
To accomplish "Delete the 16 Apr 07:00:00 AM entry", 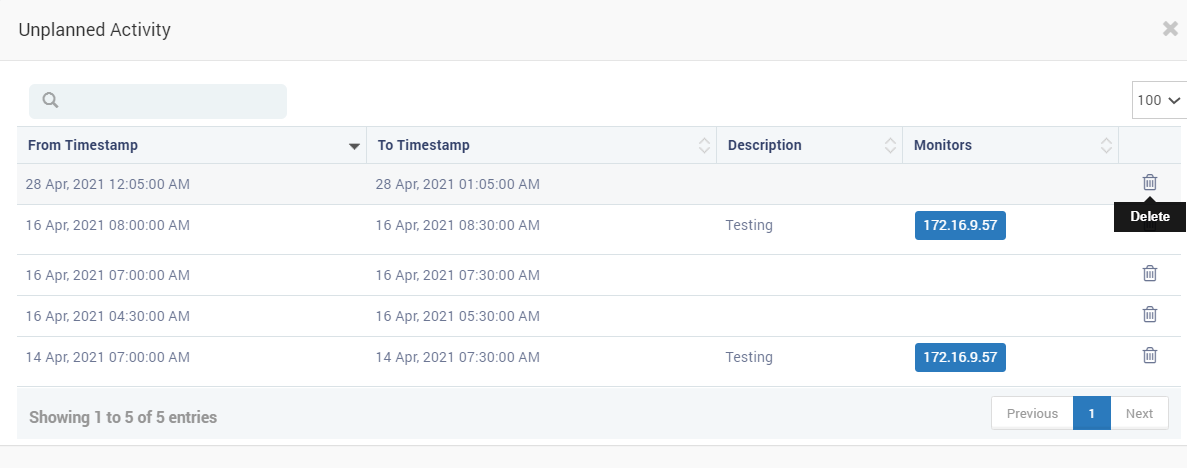I will point(1149,273).
